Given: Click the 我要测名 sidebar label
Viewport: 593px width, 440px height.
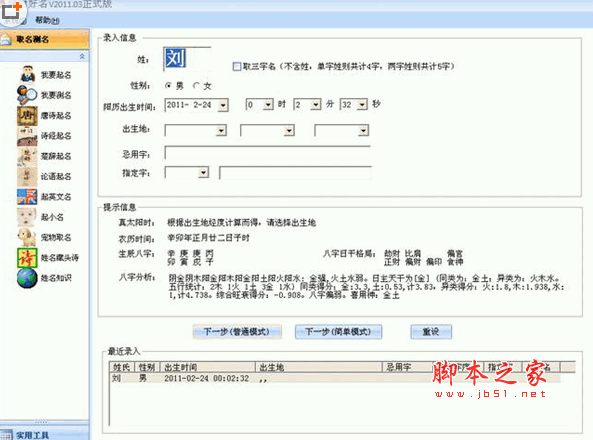Looking at the screenshot, I should point(56,95).
